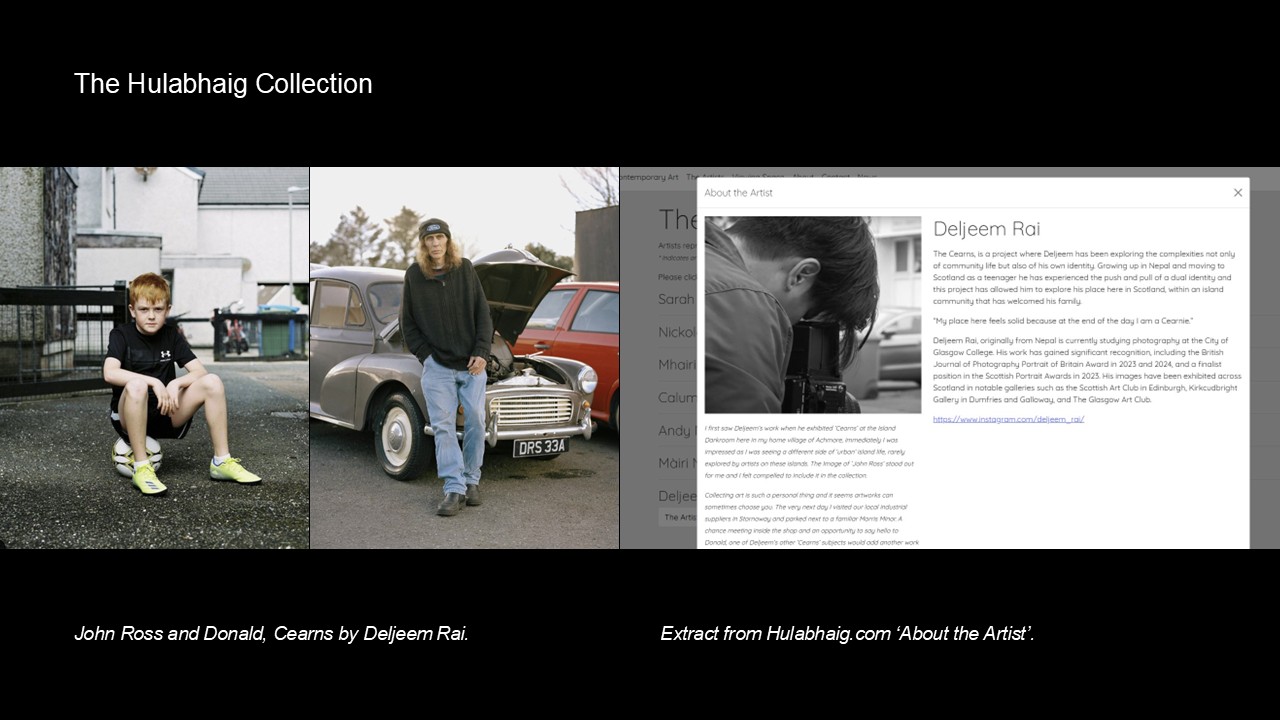Screen dimensions: 1280x720
Task: Close the About the Artist dialog
Action: click(1237, 193)
